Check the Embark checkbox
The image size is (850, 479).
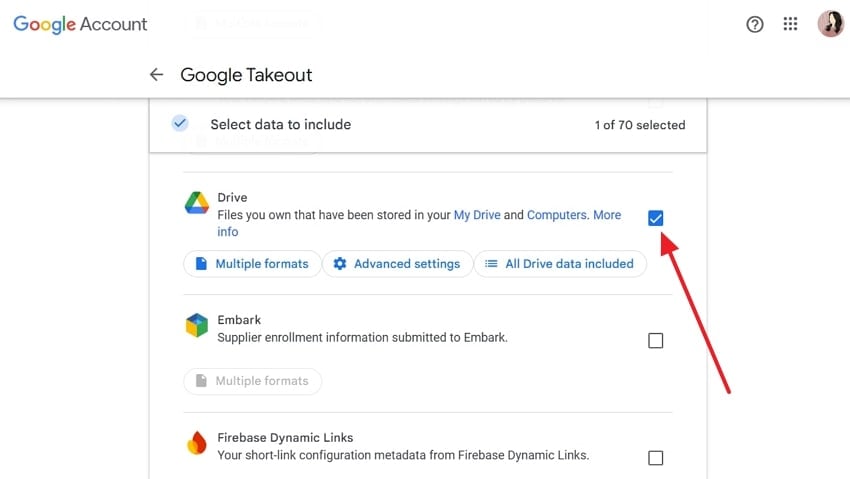click(656, 341)
